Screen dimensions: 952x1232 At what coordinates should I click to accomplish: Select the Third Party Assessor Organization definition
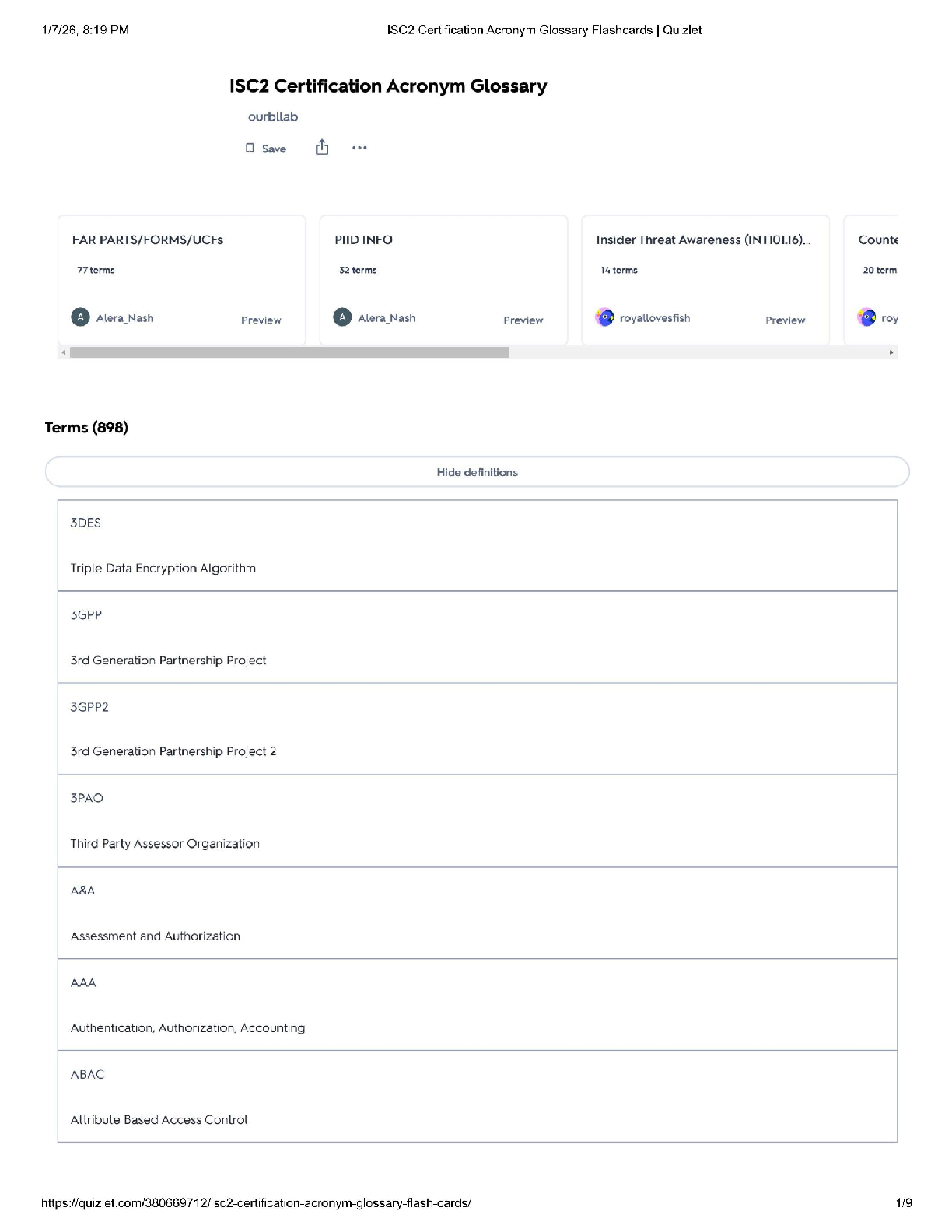pos(165,844)
